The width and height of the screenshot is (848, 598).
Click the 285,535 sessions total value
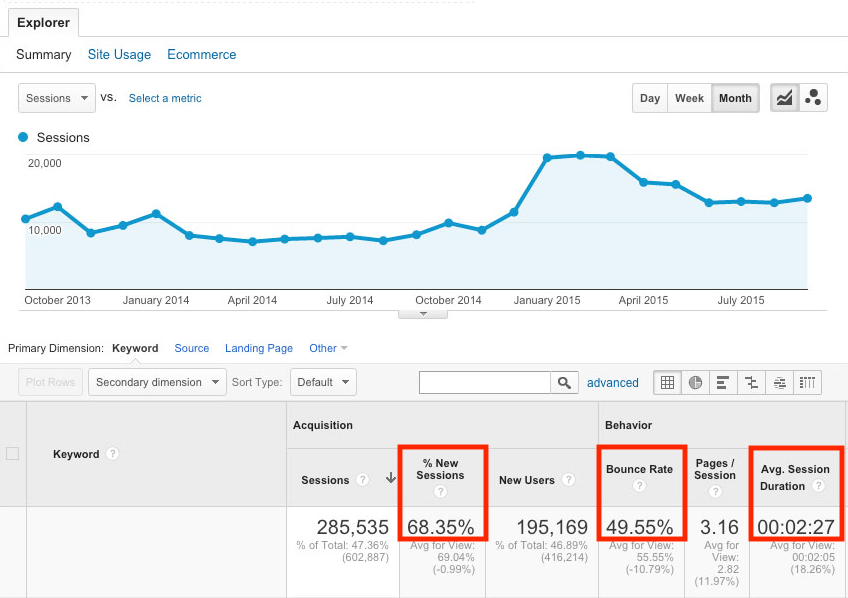click(x=353, y=527)
